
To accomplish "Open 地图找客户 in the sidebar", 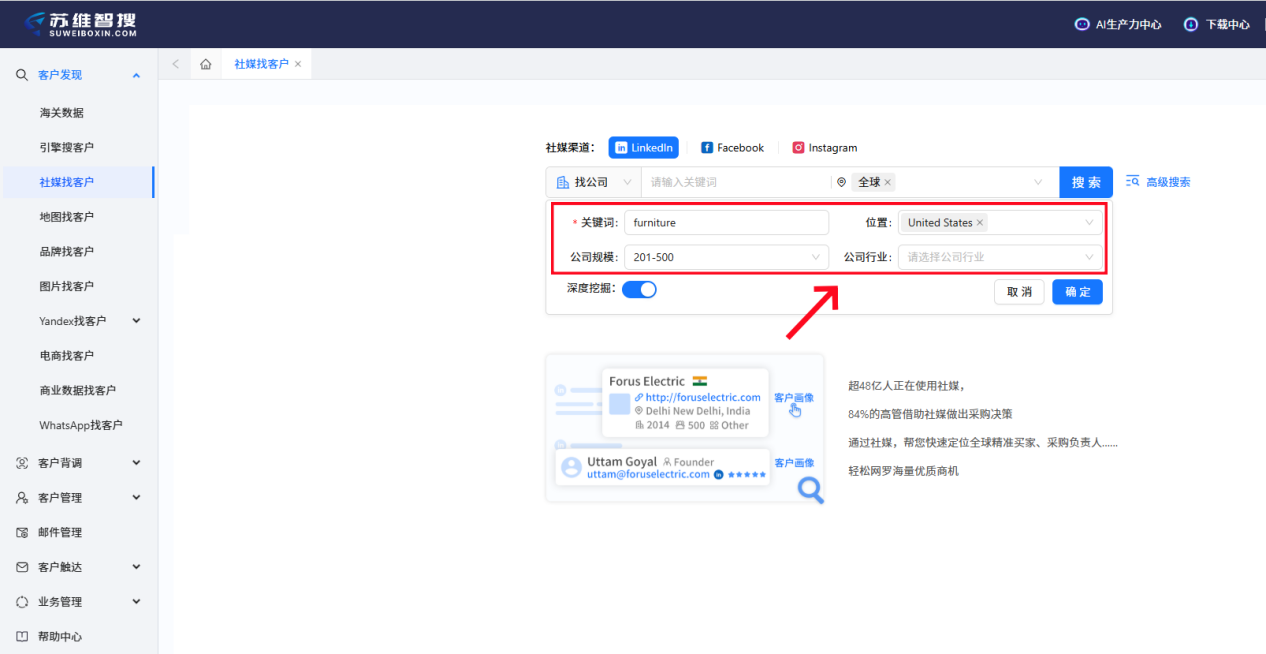I will click(x=67, y=217).
